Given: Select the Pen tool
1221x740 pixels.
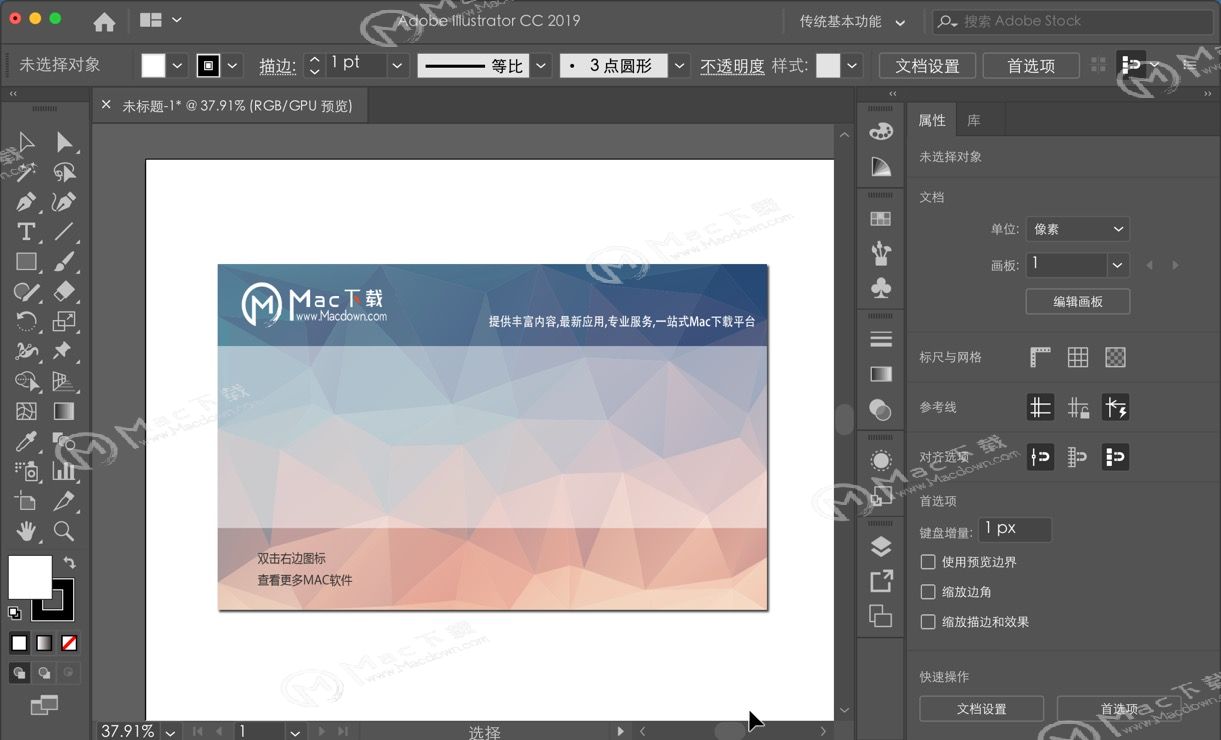Looking at the screenshot, I should click(27, 202).
